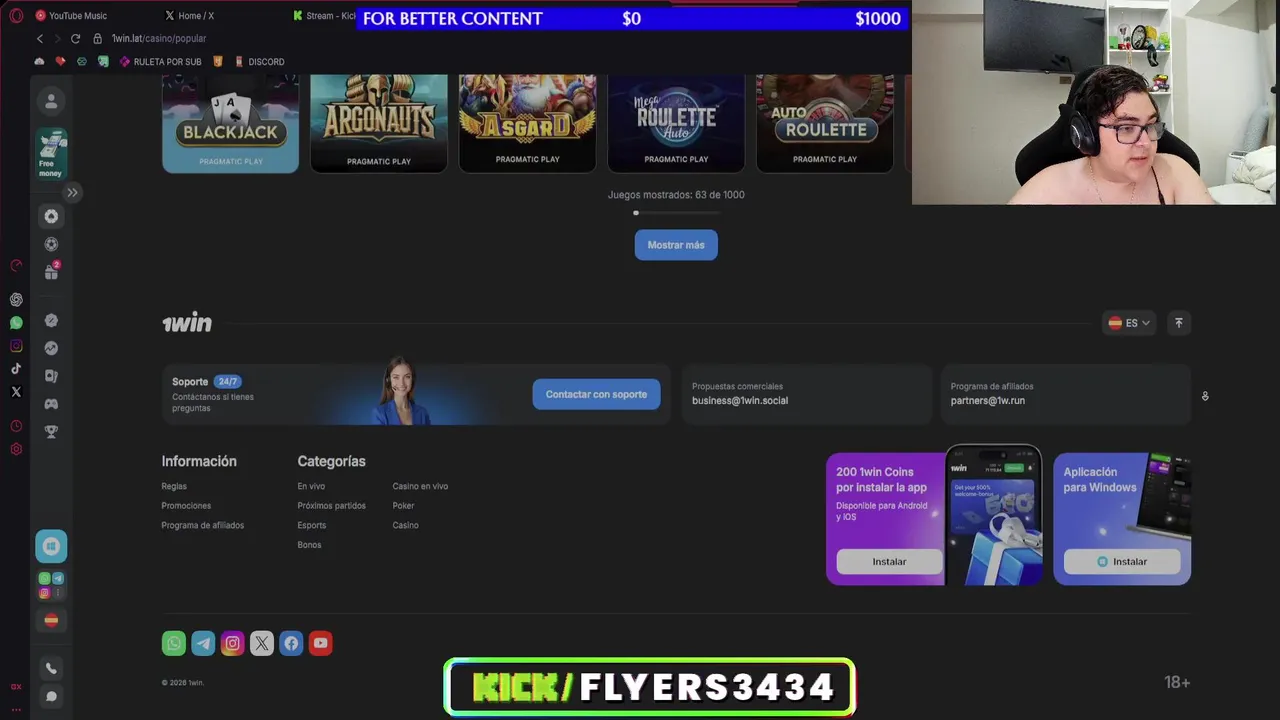Click the Spanish flag language sidebar button

(51, 620)
